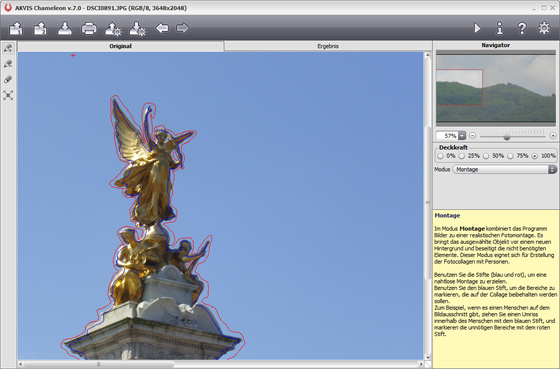Viewport: 560px width, 369px height.
Task: Redo with the right arrow icon
Action: pyautogui.click(x=182, y=28)
